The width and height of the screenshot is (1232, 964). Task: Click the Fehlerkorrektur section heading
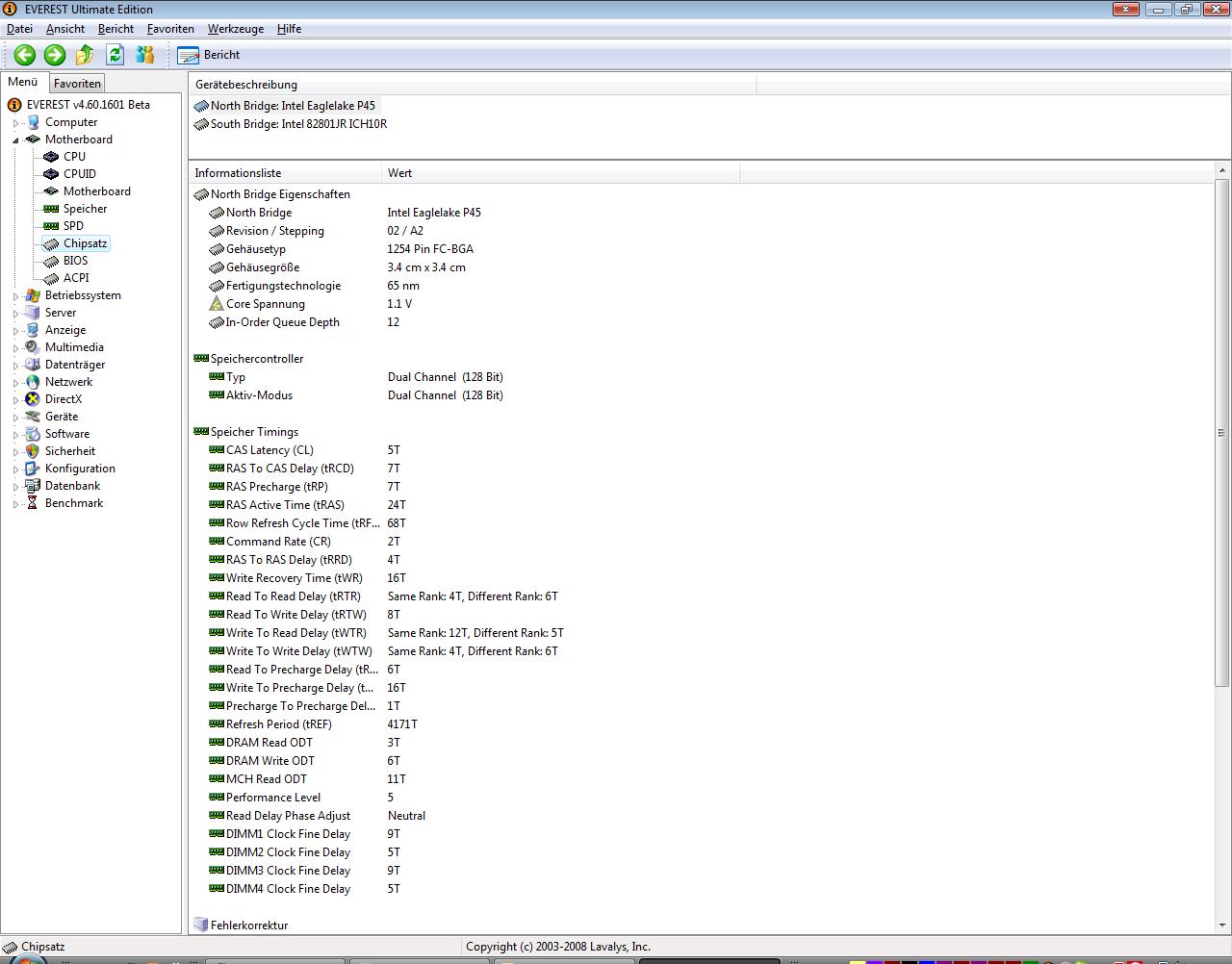pyautogui.click(x=248, y=926)
